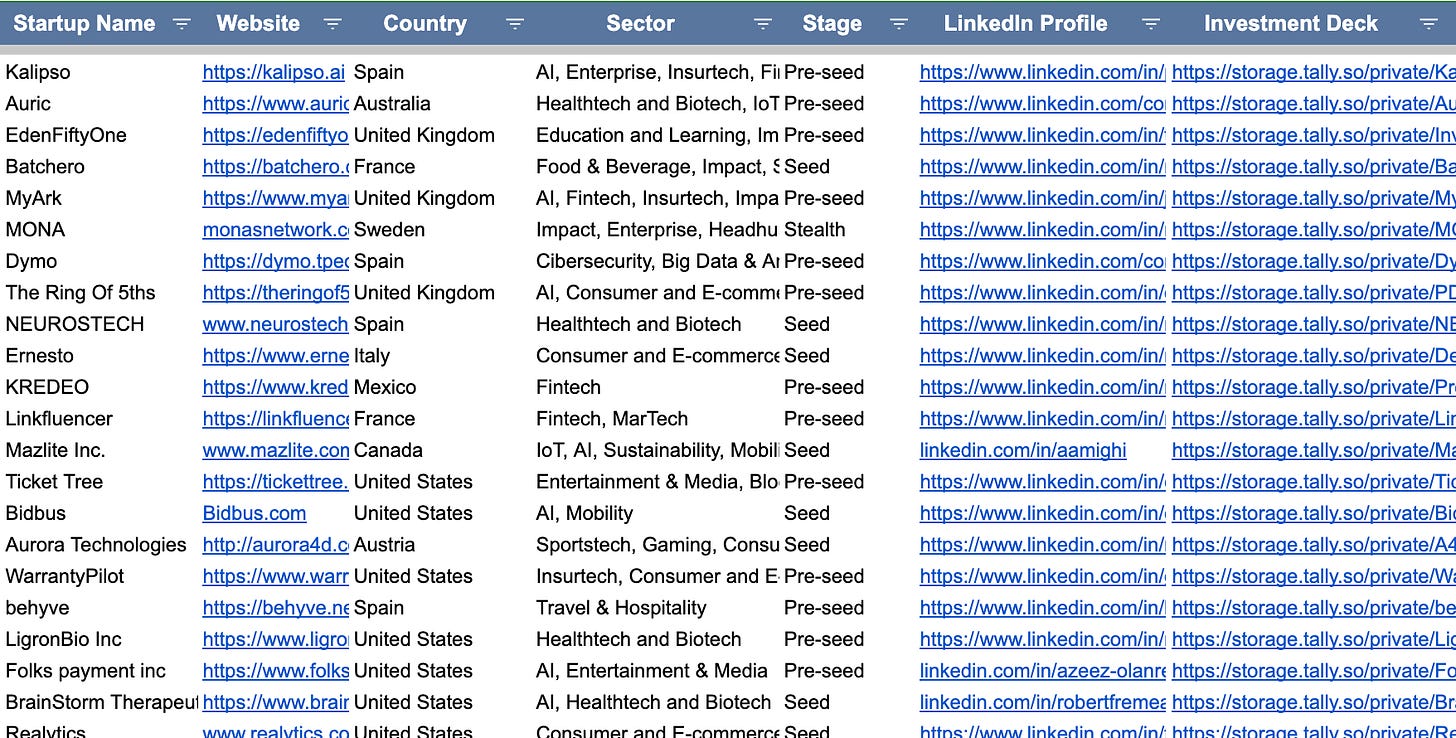Viewport: 1456px width, 738px height.
Task: Select the Linkfluencer name cell
Action: tap(59, 419)
